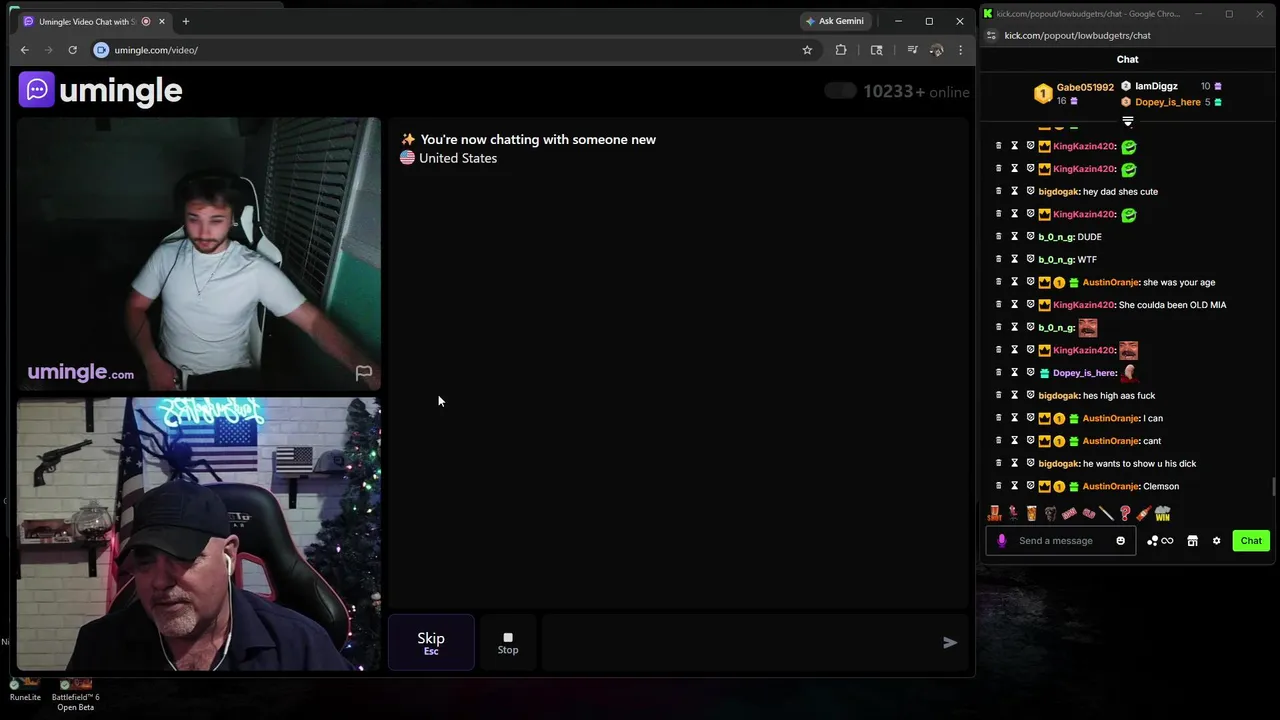This screenshot has width=1280, height=720.
Task: Send the message with the arrow icon
Action: tap(950, 643)
